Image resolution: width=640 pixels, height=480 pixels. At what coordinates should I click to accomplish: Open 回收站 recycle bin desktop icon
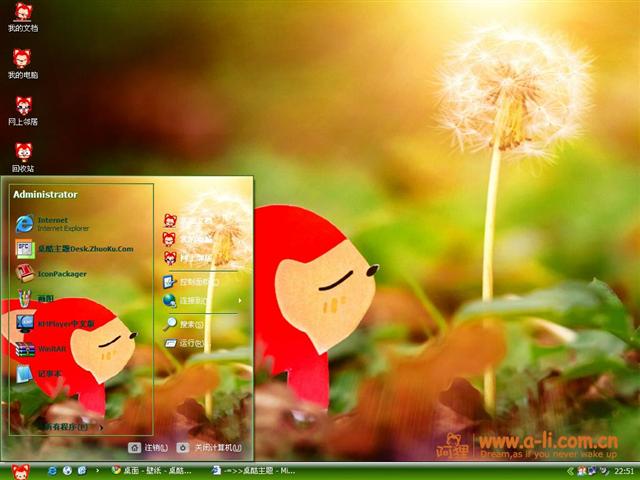coord(23,157)
